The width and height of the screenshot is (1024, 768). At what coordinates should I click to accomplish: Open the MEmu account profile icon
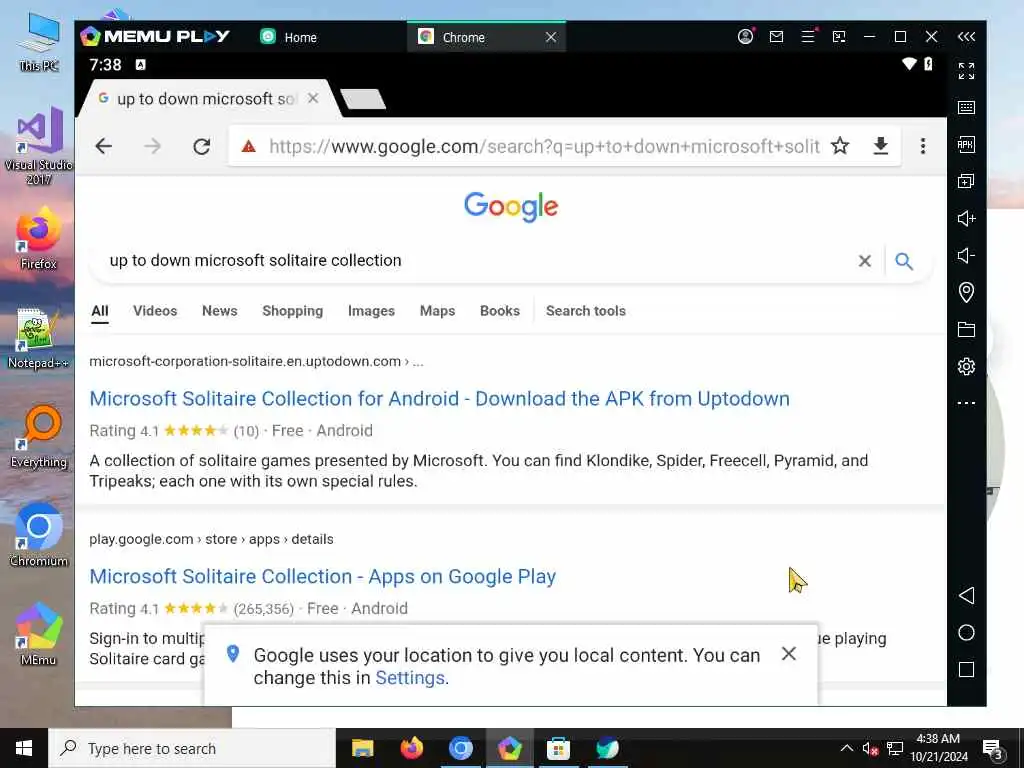click(x=745, y=37)
